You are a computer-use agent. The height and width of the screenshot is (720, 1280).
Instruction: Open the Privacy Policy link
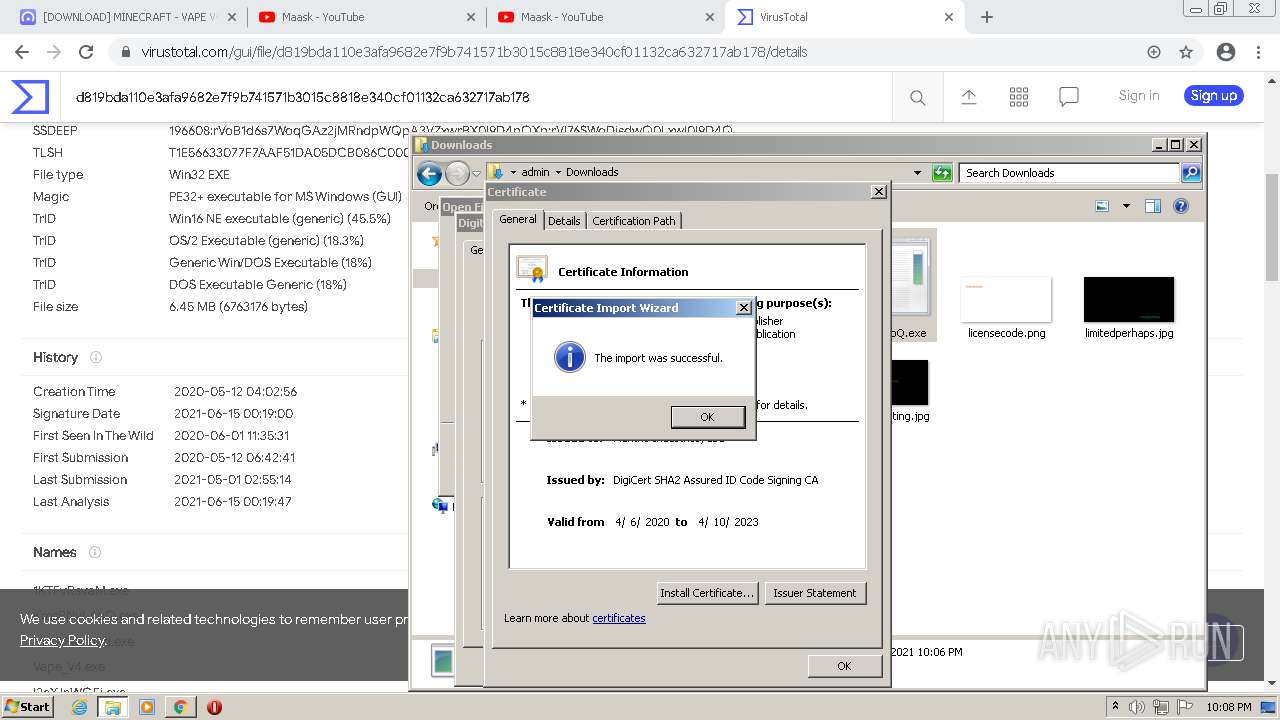62,640
